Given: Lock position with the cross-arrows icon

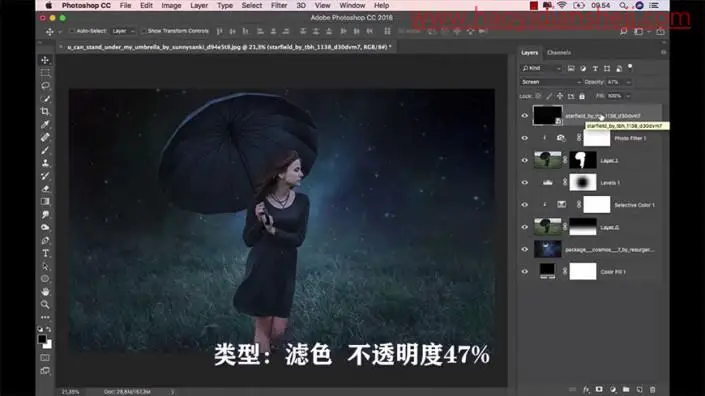Looking at the screenshot, I should coord(560,96).
